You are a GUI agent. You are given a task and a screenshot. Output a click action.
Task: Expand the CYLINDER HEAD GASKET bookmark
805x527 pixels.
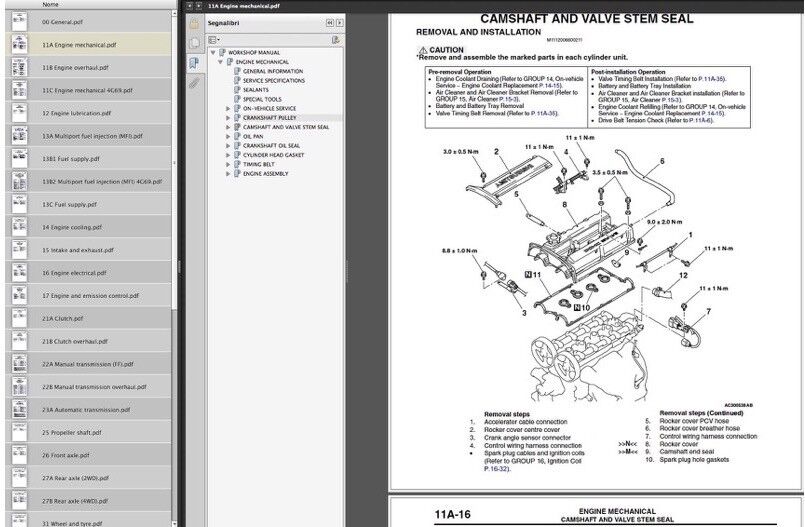click(228, 154)
